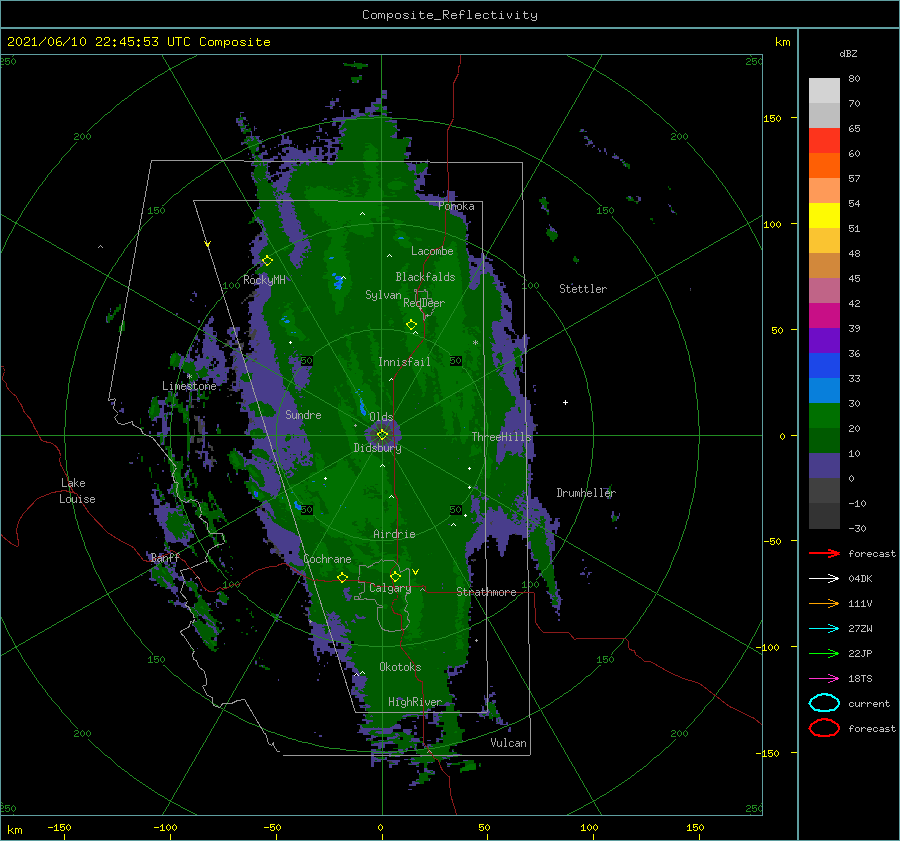Pick the yellow 54 dBZ swatch
This screenshot has width=900, height=841.
pos(824,216)
